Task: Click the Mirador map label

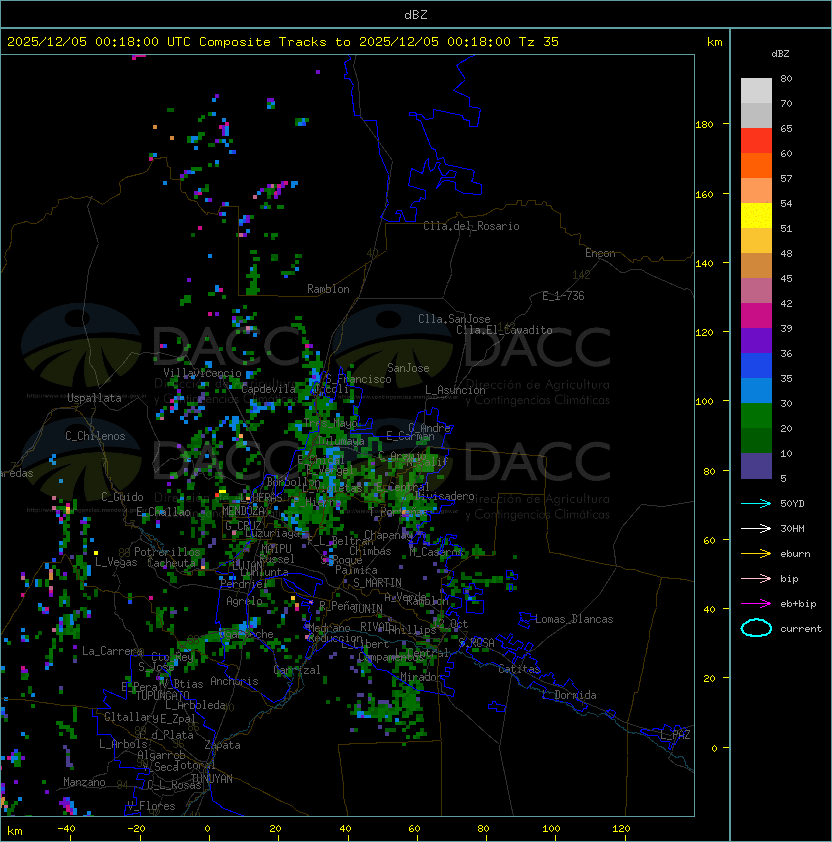Action: click(x=422, y=677)
